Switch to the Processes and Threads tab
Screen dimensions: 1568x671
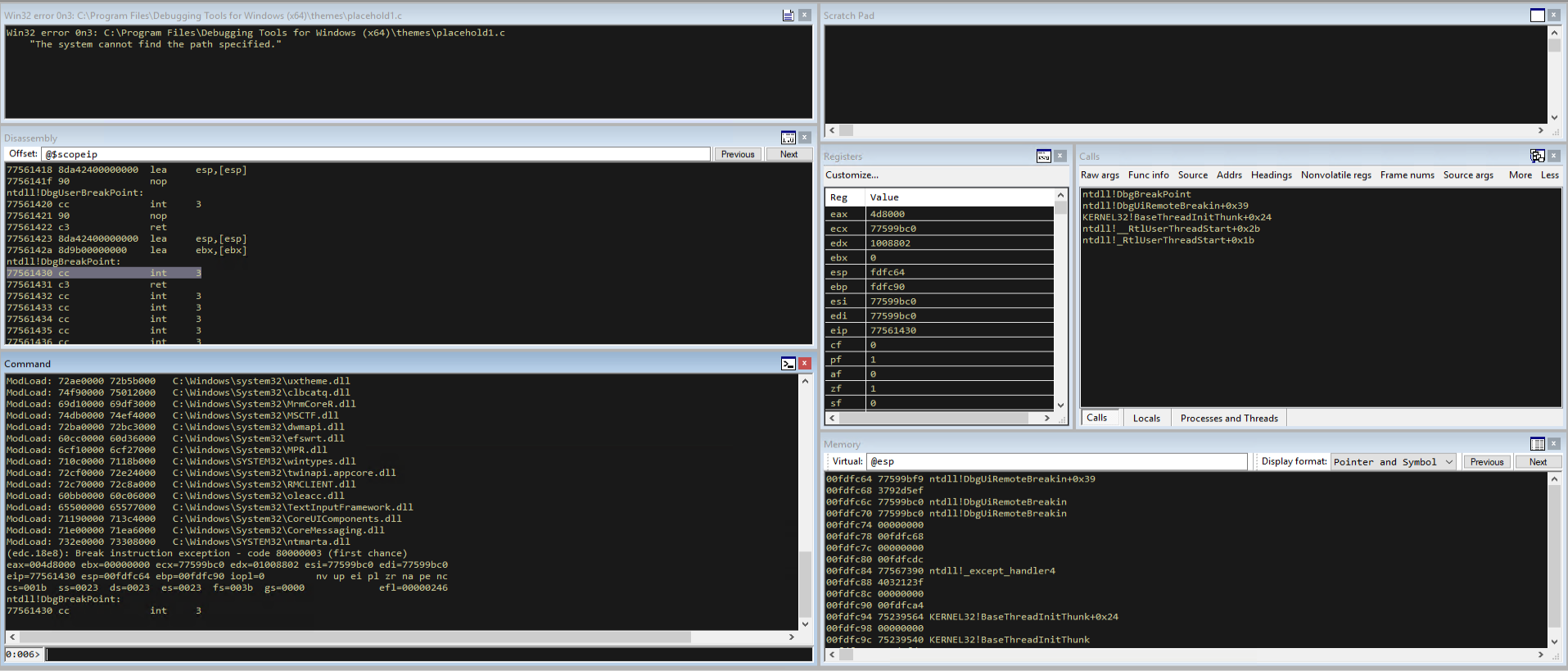coord(1229,418)
